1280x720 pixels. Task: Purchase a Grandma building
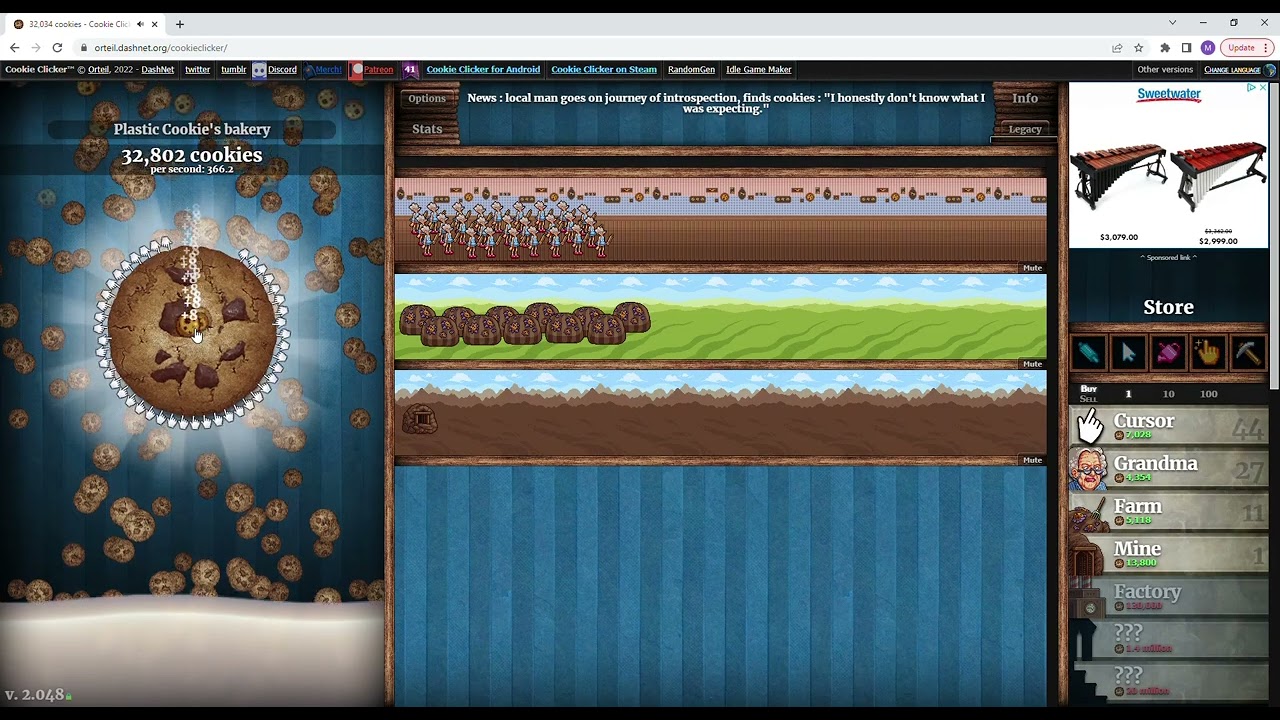point(1169,469)
